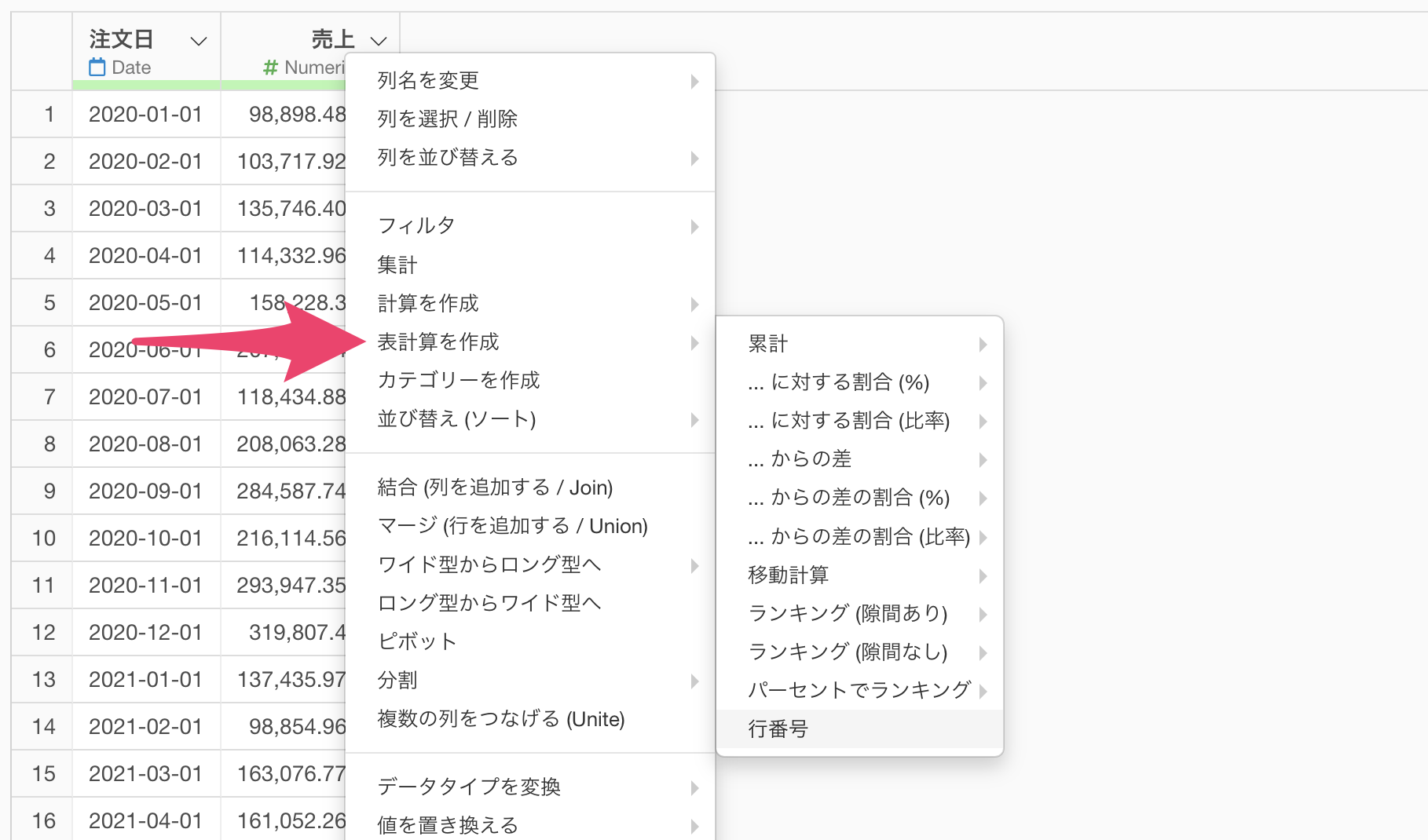This screenshot has height=840, width=1428.
Task: Choose 列を選択 / 削除 menu item
Action: [447, 119]
